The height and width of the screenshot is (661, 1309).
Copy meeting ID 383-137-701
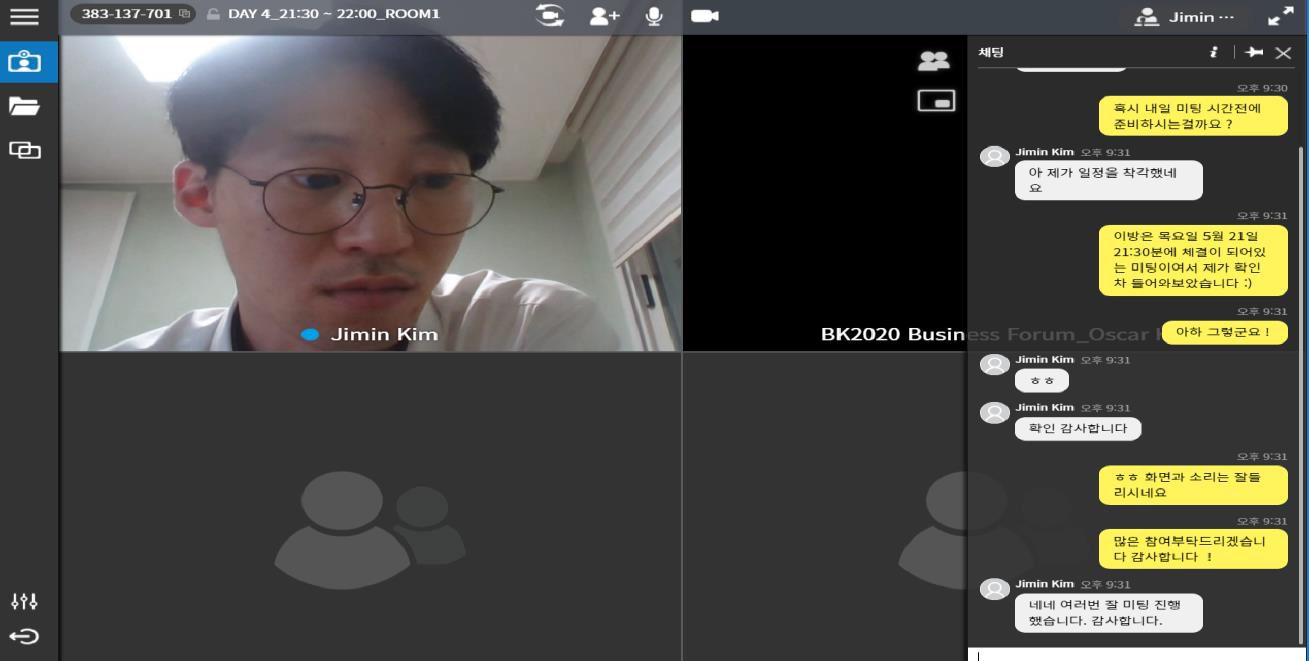point(185,15)
